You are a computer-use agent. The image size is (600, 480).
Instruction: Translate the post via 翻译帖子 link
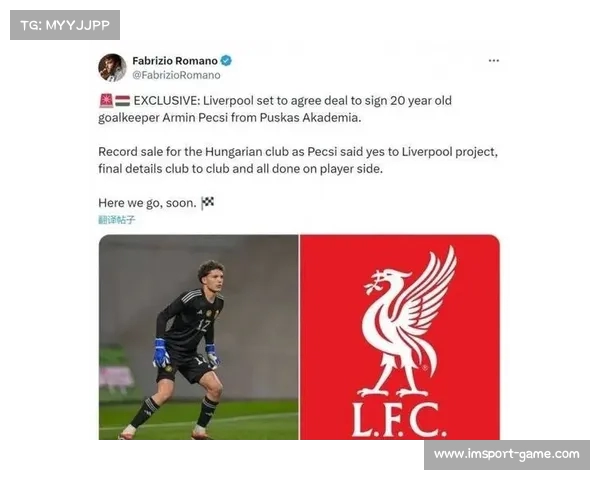(117, 220)
